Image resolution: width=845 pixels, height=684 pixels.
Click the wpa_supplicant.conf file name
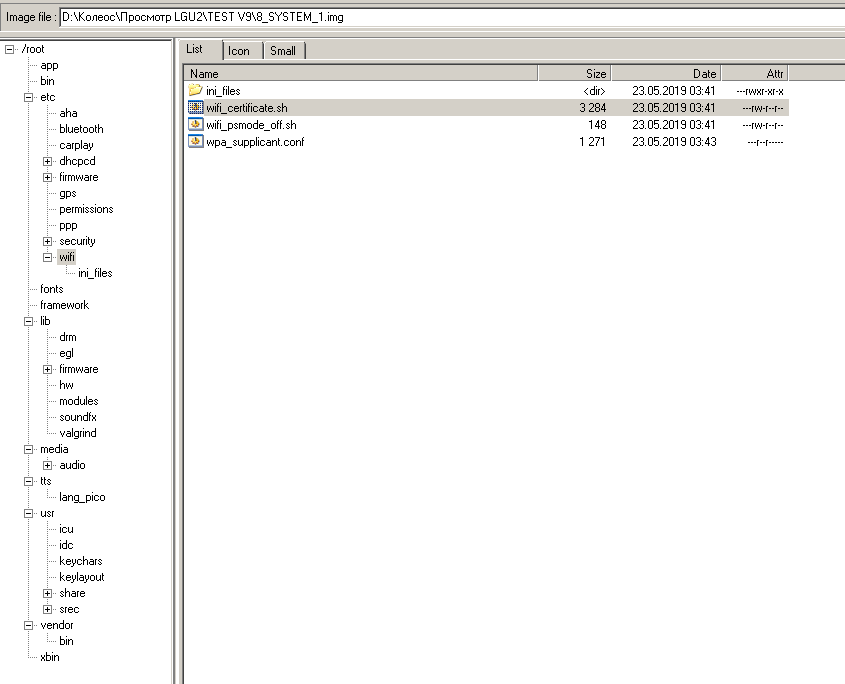(255, 142)
